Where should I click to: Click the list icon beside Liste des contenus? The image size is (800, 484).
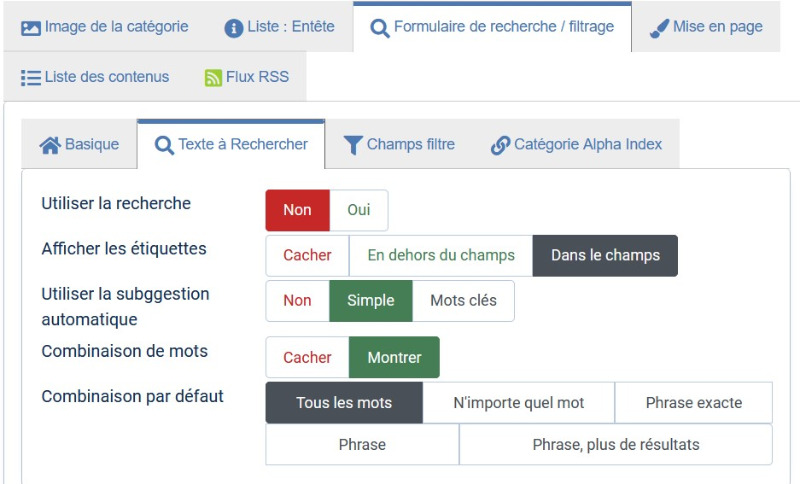(31, 78)
